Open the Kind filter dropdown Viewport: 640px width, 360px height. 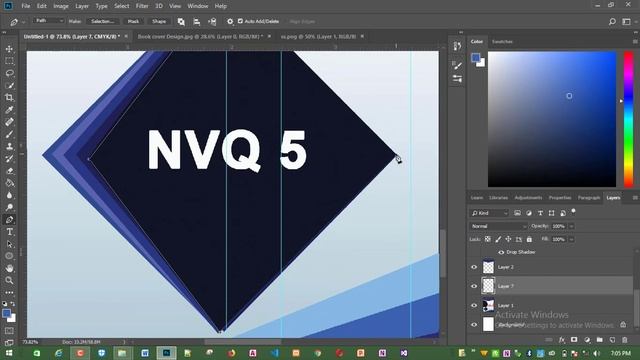click(489, 213)
